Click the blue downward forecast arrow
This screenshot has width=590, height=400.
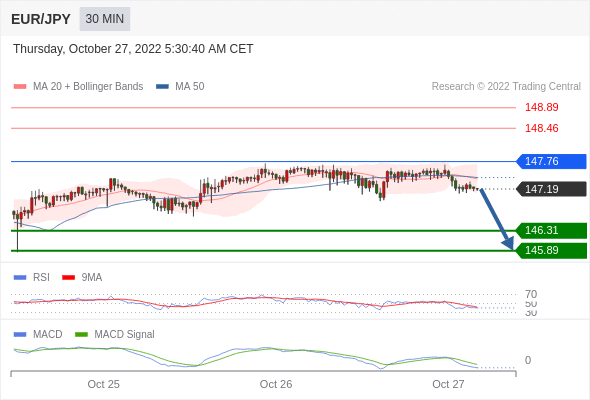point(497,219)
